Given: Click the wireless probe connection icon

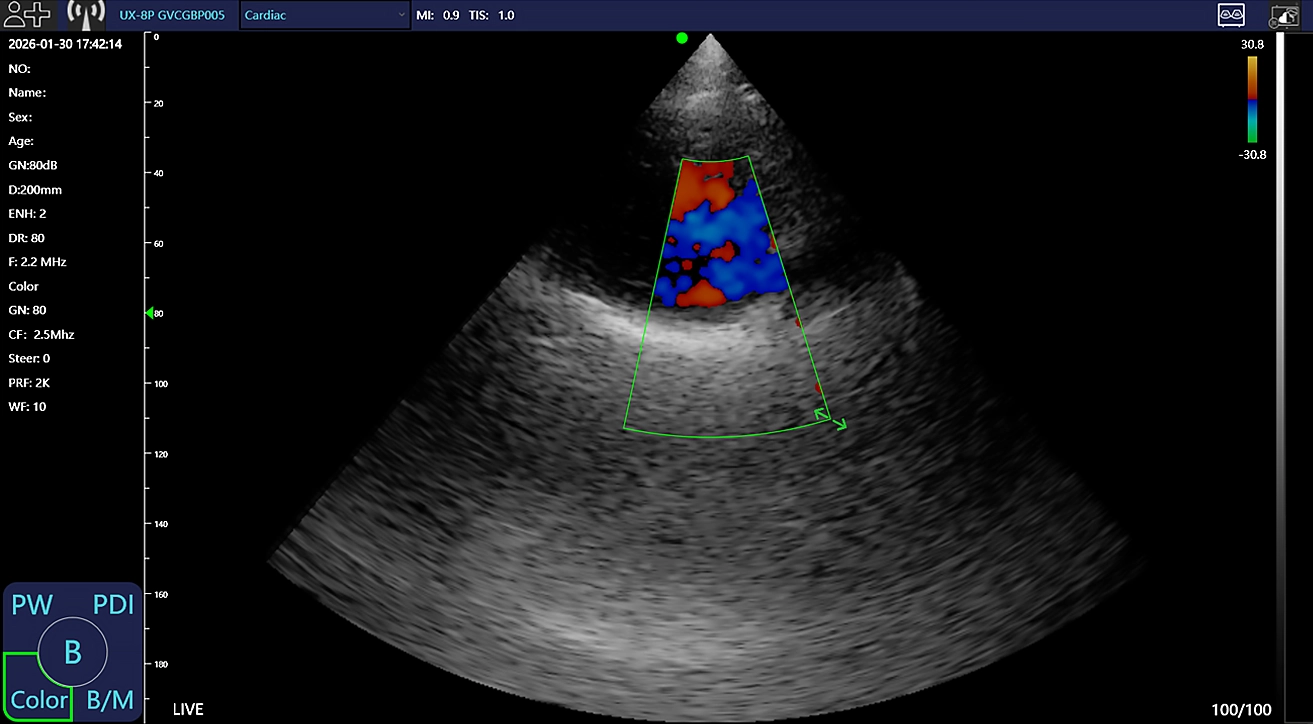Looking at the screenshot, I should tap(86, 14).
